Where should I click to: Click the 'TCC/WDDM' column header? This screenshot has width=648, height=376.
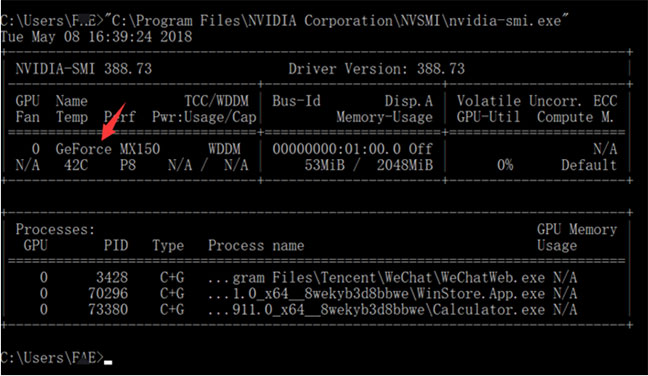(x=217, y=101)
